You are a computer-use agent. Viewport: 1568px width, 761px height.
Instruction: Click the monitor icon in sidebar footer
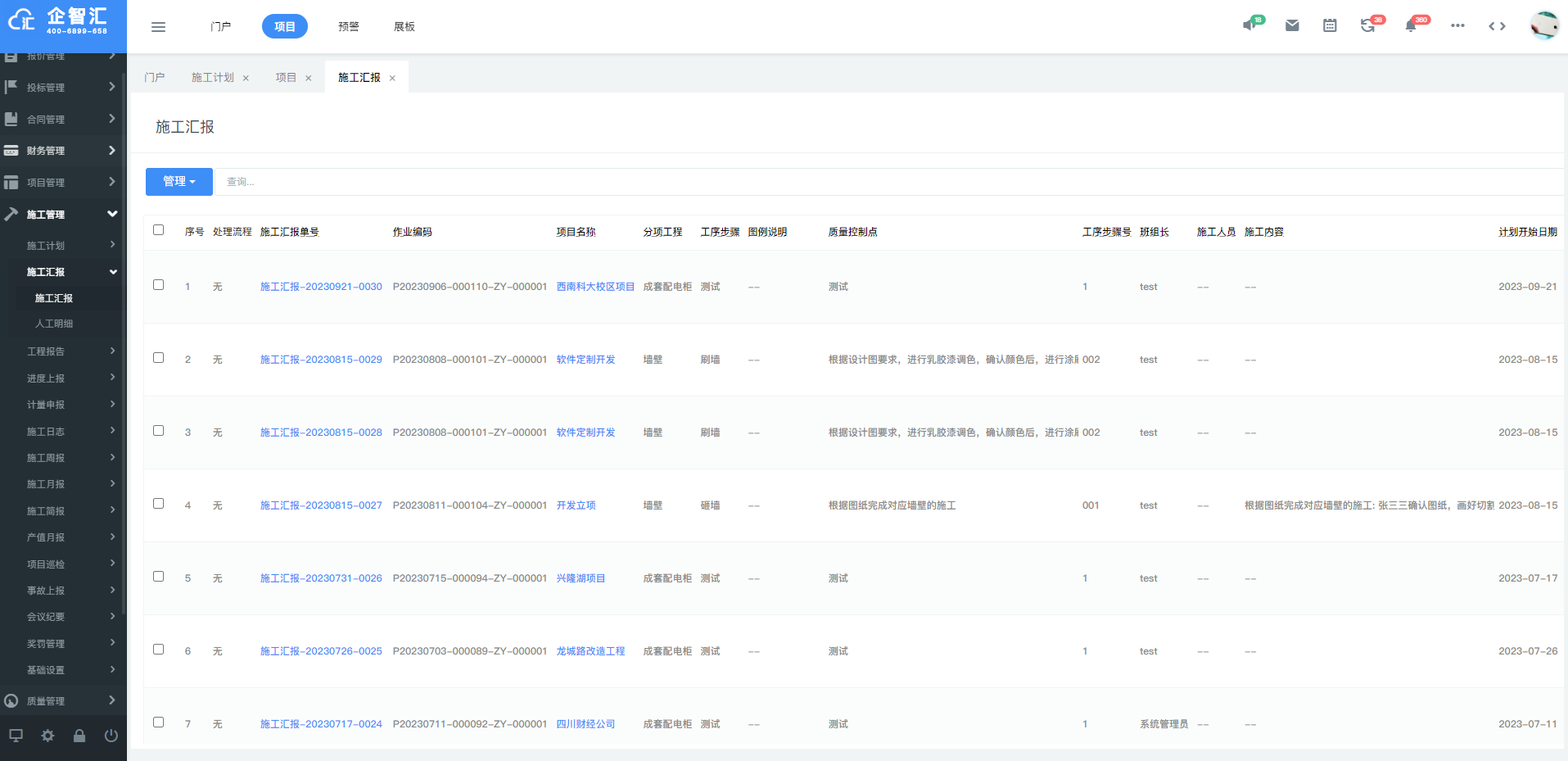click(16, 736)
